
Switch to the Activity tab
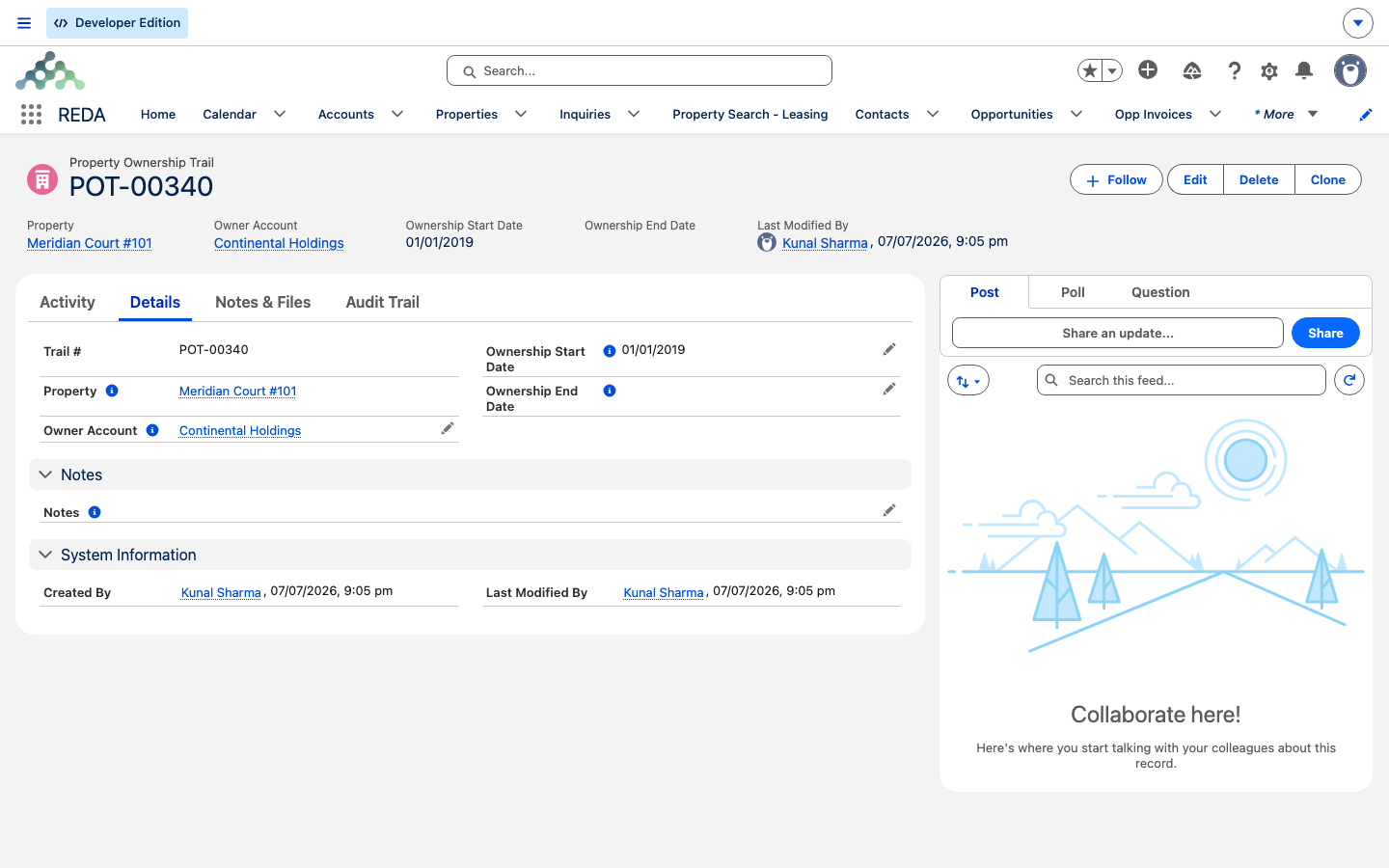pyautogui.click(x=68, y=302)
